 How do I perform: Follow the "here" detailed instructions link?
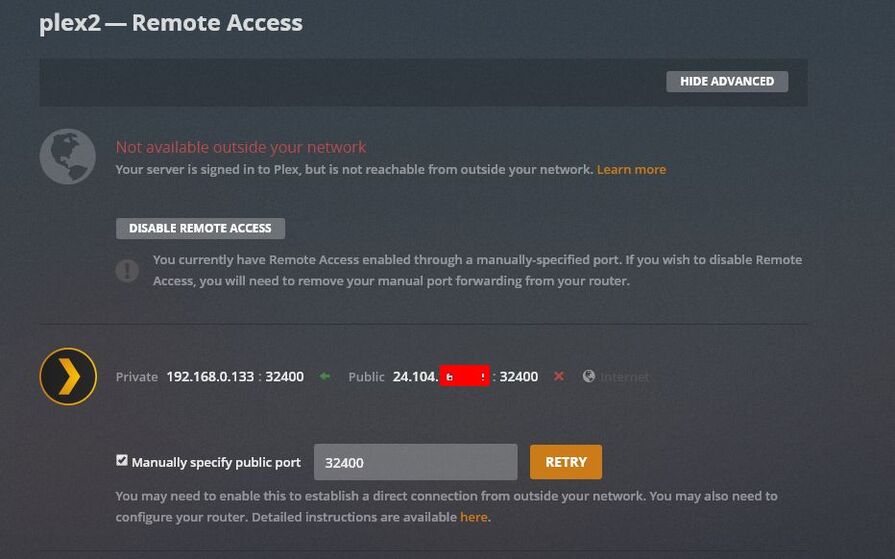(473, 517)
